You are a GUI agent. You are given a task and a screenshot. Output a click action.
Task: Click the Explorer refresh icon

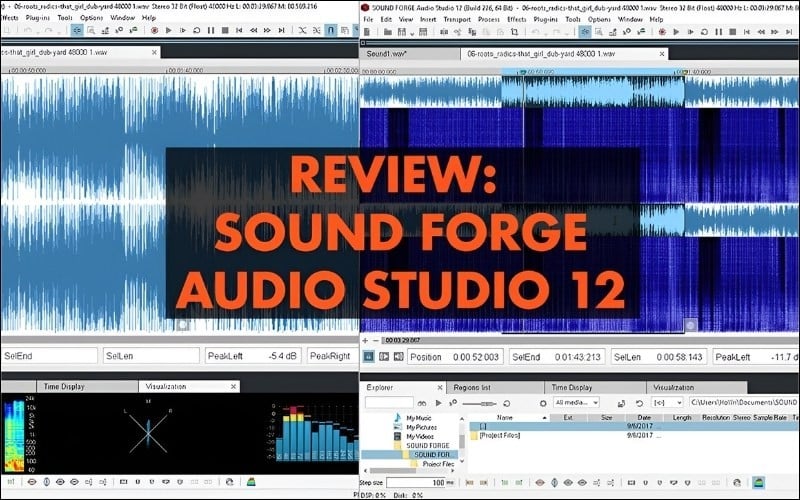[639, 403]
